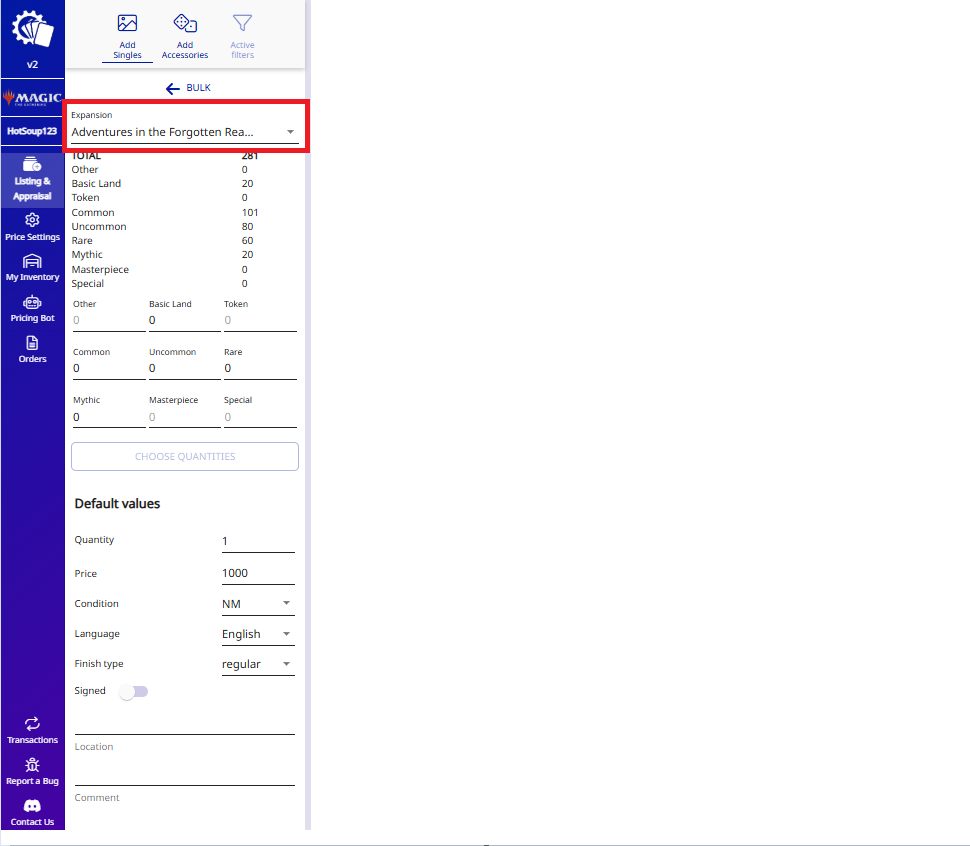Click the Uncommon quantity field
Screen dimensions: 970x846
tap(184, 369)
